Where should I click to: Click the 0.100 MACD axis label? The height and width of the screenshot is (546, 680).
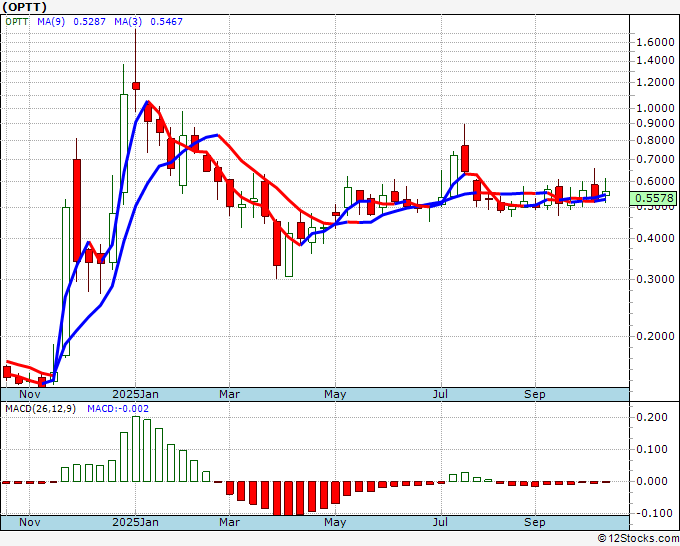[651, 449]
